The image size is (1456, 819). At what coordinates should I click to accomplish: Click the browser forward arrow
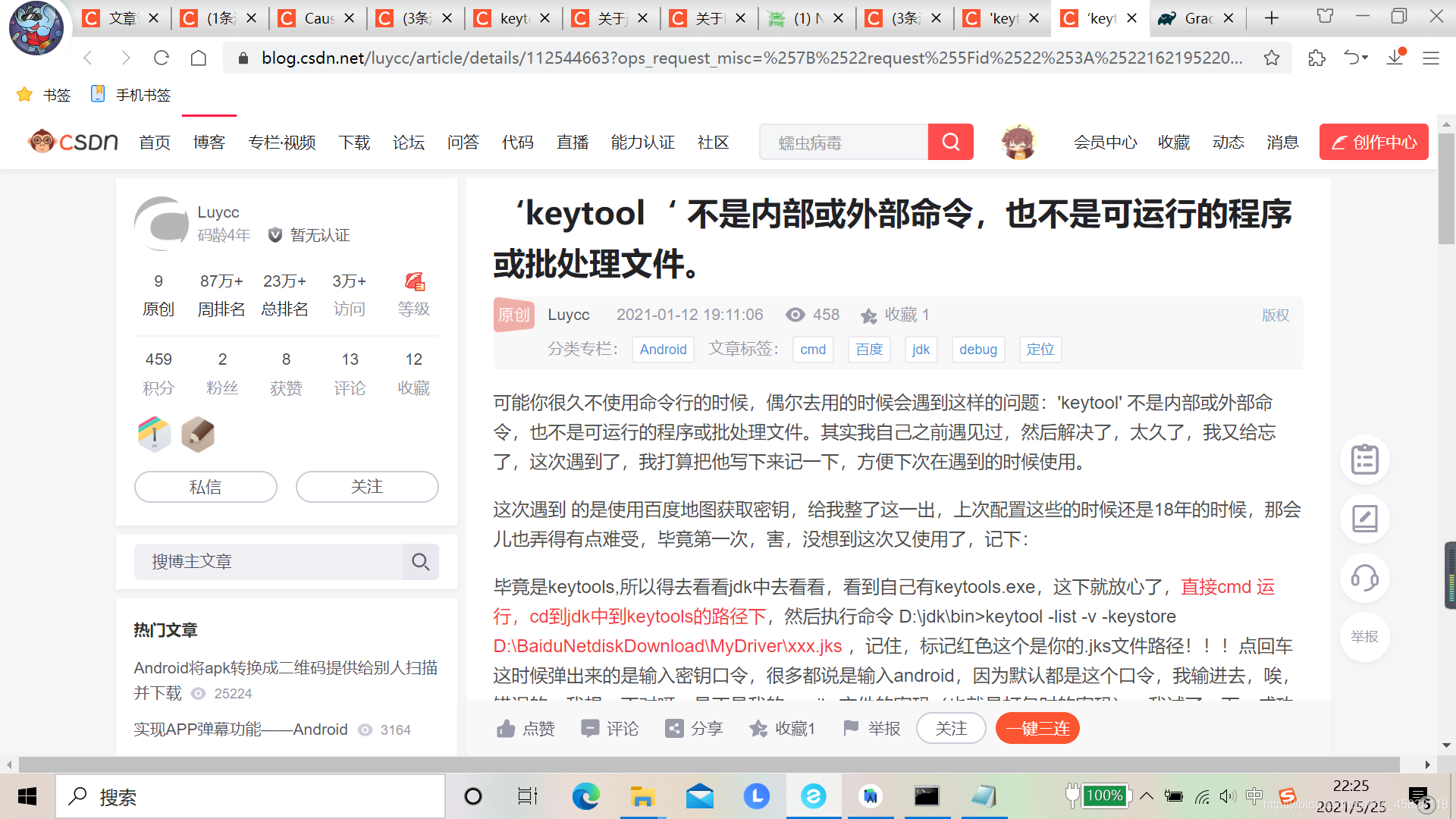click(x=125, y=58)
